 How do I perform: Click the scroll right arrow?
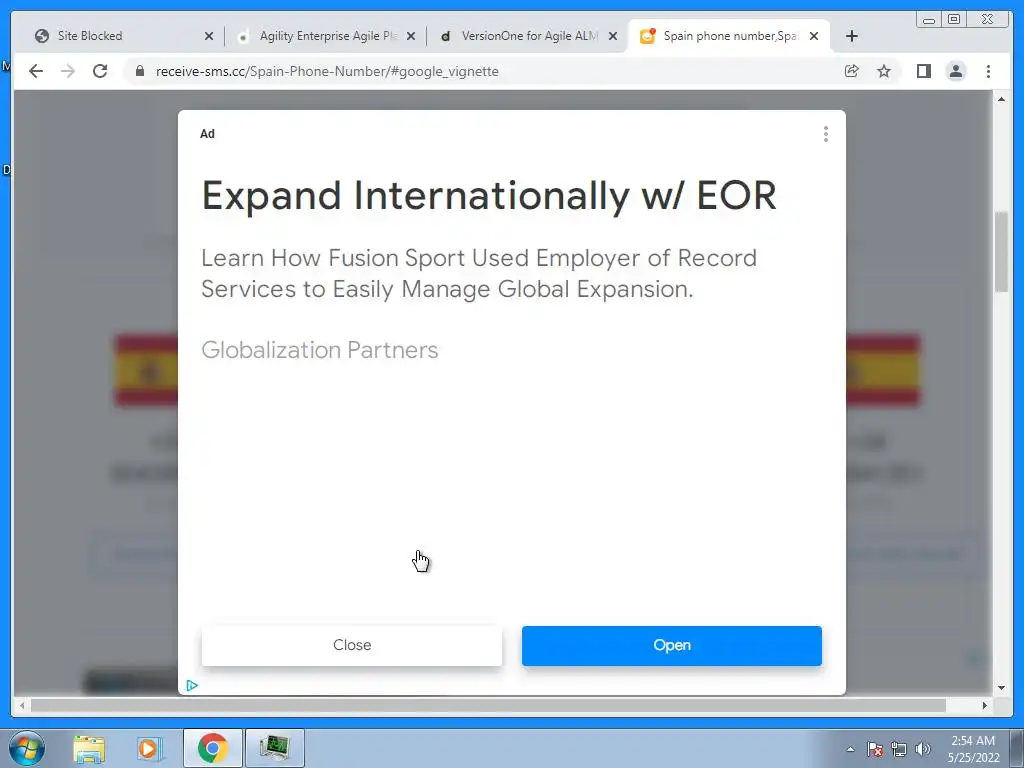pyautogui.click(x=985, y=705)
